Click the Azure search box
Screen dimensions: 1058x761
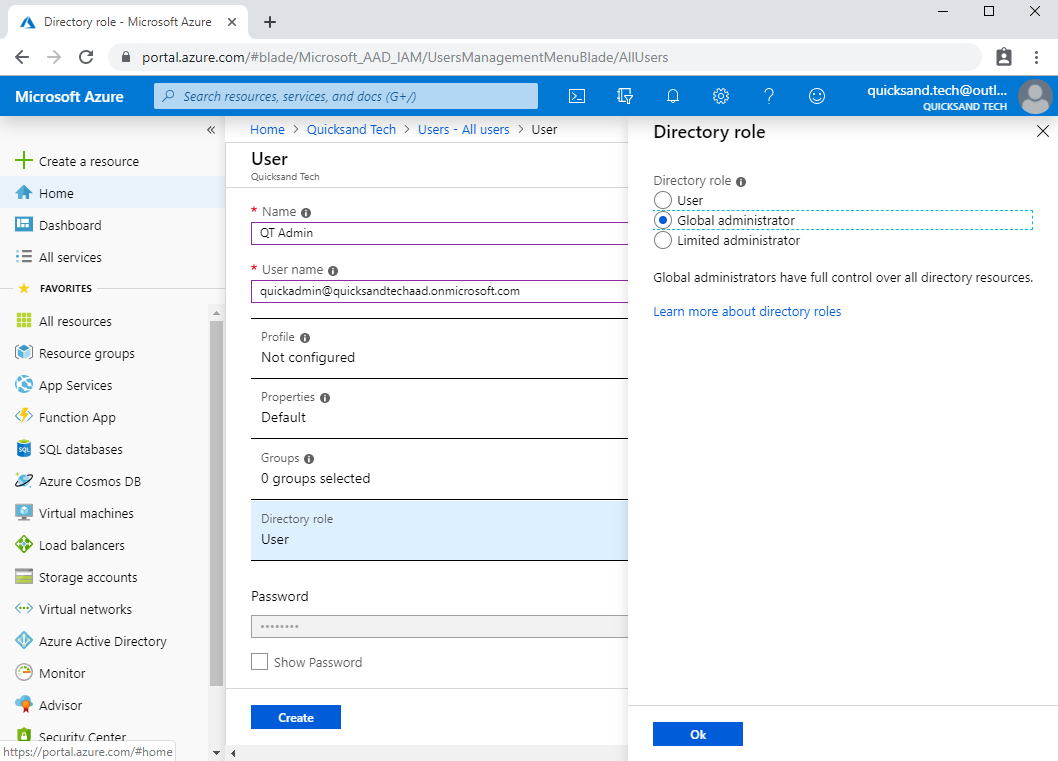[x=346, y=96]
